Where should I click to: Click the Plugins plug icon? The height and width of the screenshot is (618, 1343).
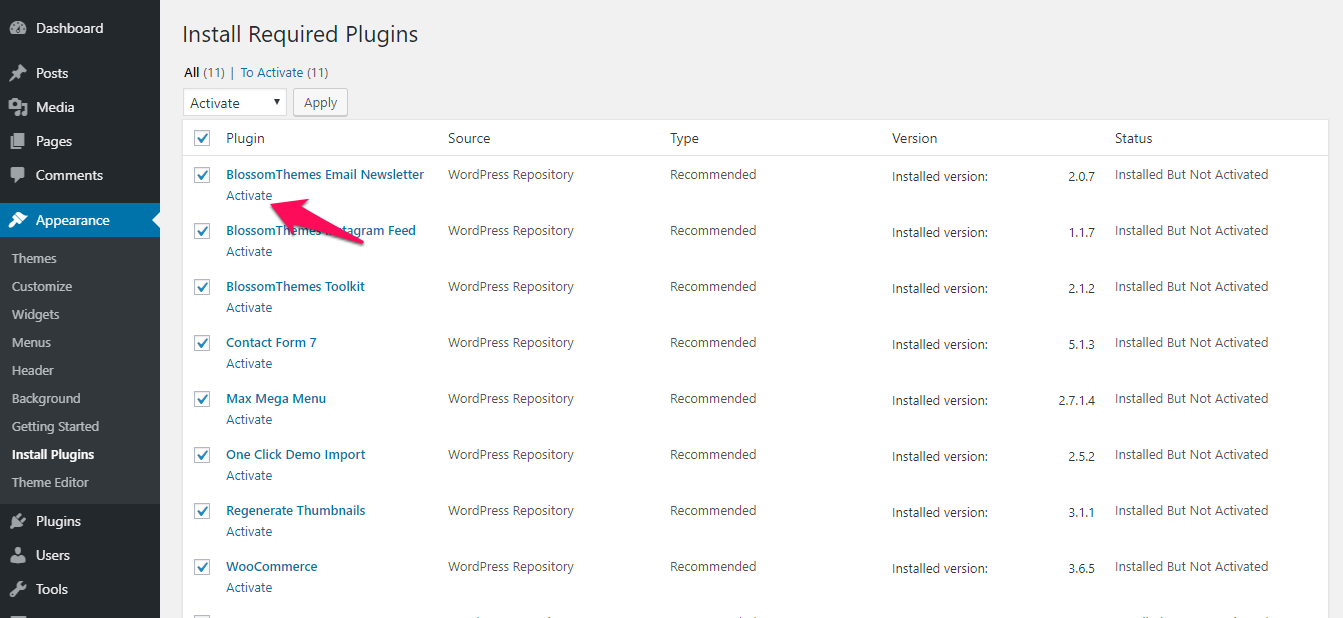[x=17, y=521]
